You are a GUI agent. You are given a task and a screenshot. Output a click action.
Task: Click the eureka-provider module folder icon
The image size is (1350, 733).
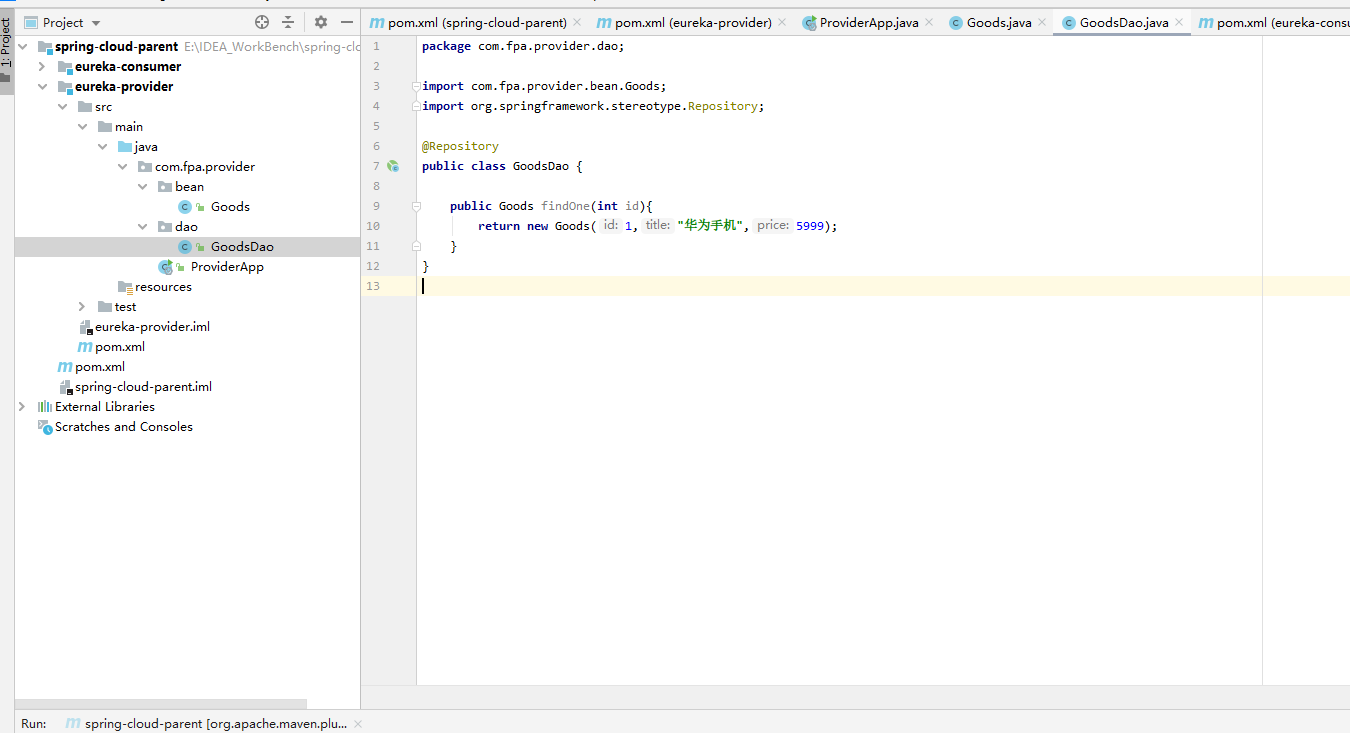(65, 87)
